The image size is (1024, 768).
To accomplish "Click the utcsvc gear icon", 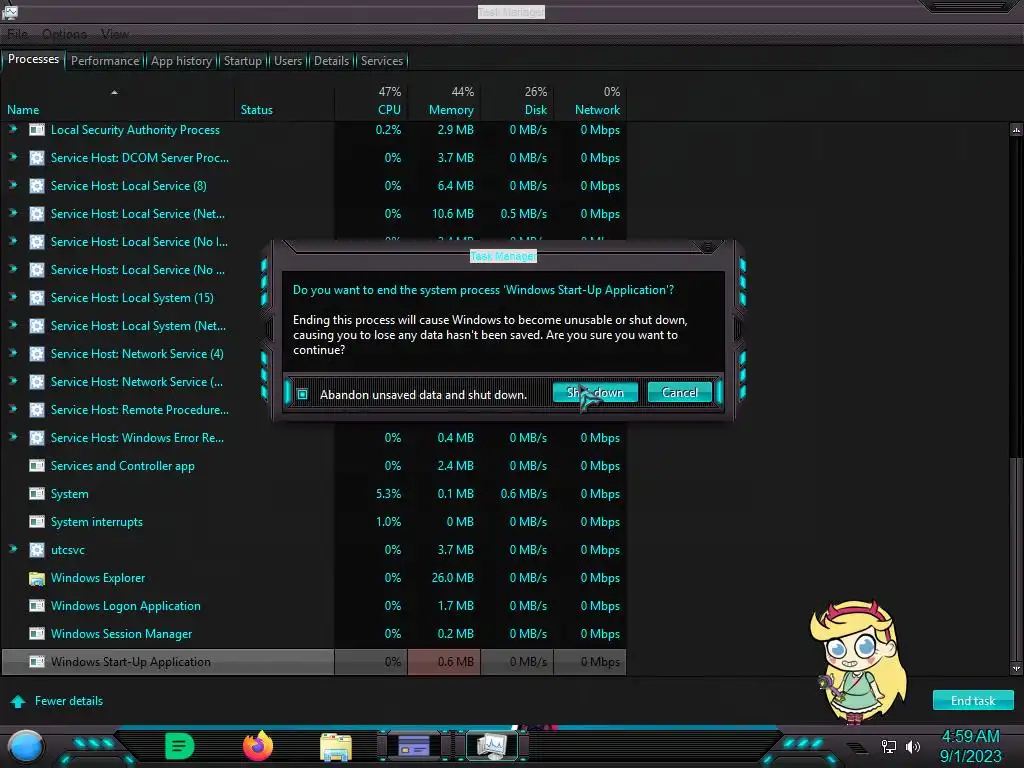I will point(37,550).
